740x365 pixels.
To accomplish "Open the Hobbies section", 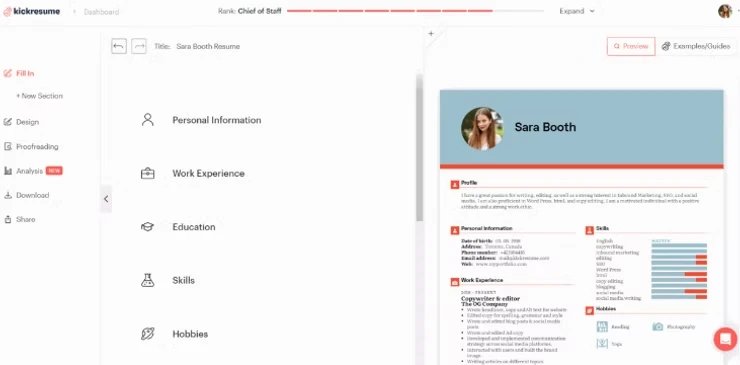I will (x=190, y=334).
